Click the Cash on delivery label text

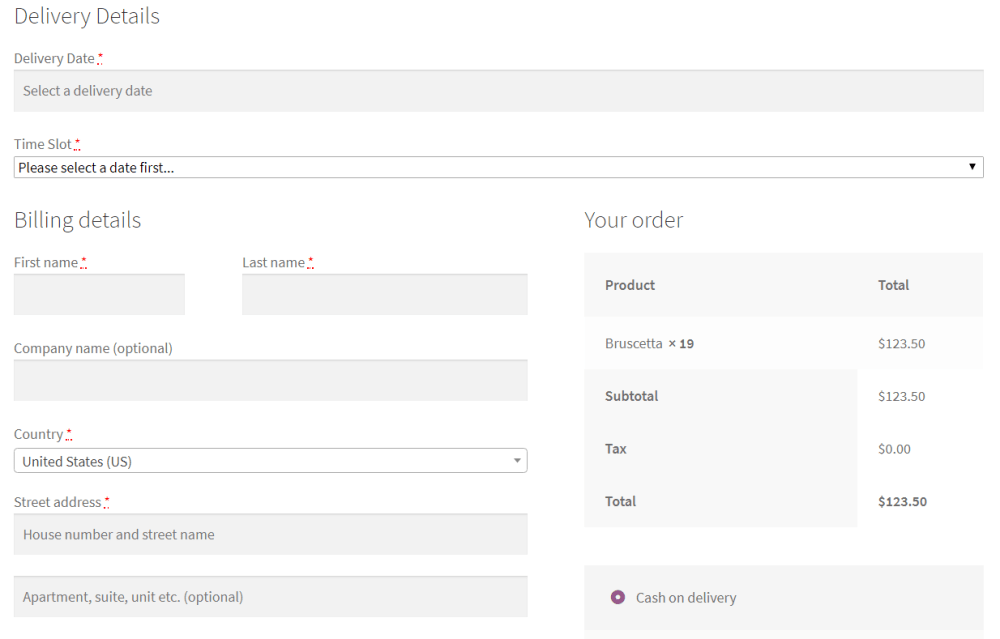686,598
